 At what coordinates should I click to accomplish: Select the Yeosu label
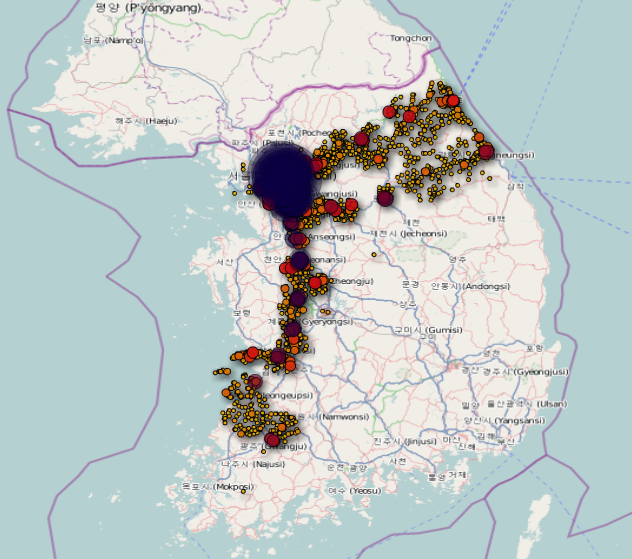[355, 490]
